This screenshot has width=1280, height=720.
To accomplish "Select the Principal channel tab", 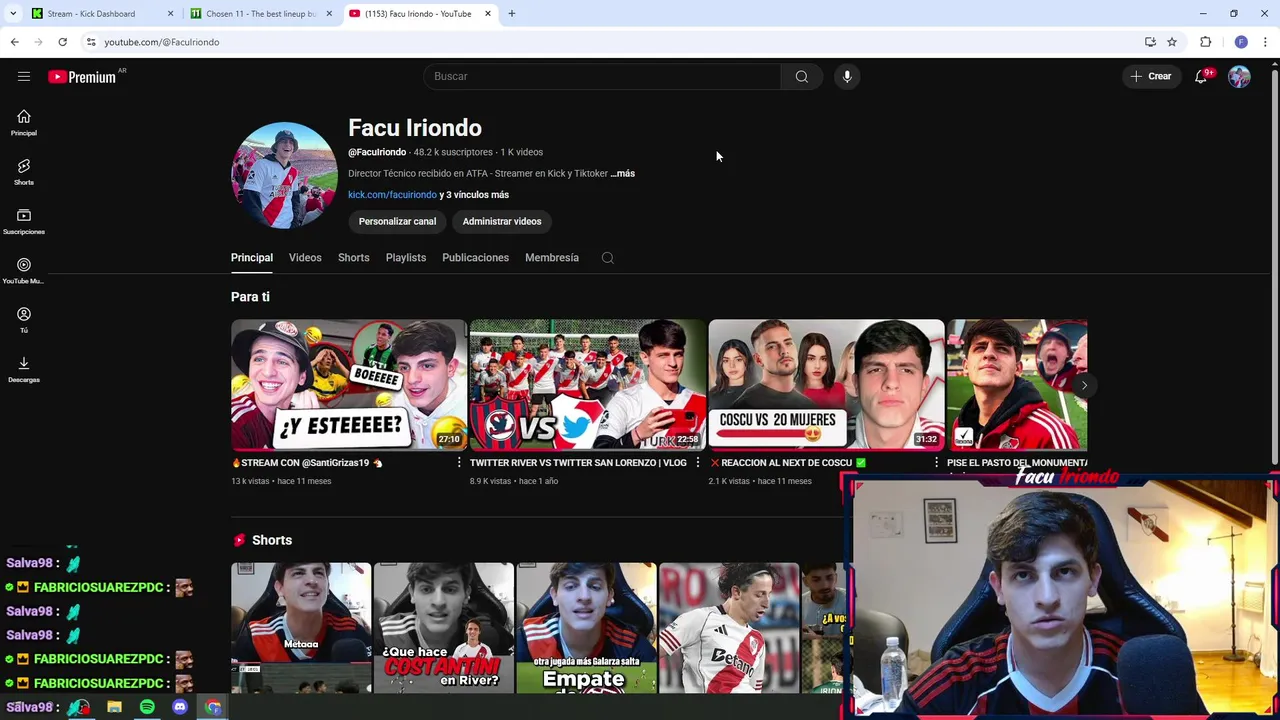I will 252,258.
